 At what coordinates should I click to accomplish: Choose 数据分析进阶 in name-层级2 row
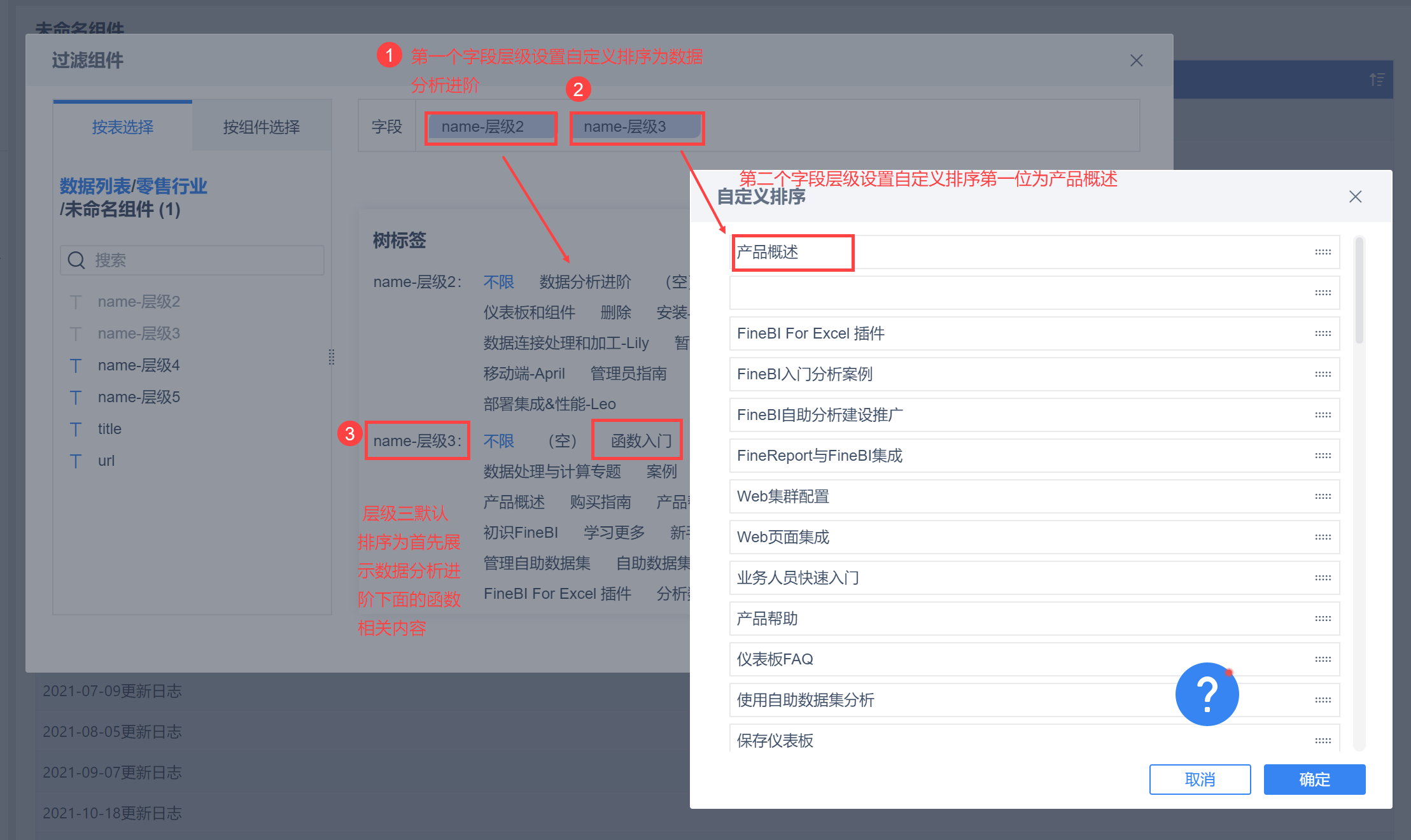585,282
